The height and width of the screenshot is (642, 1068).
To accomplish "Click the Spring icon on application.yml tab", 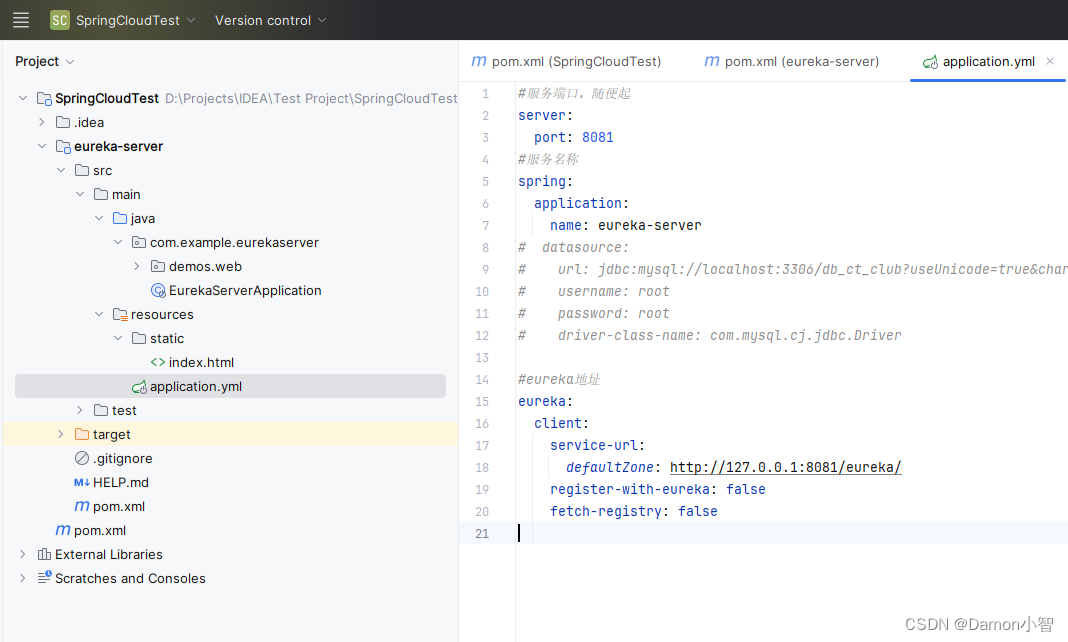I will pyautogui.click(x=930, y=62).
